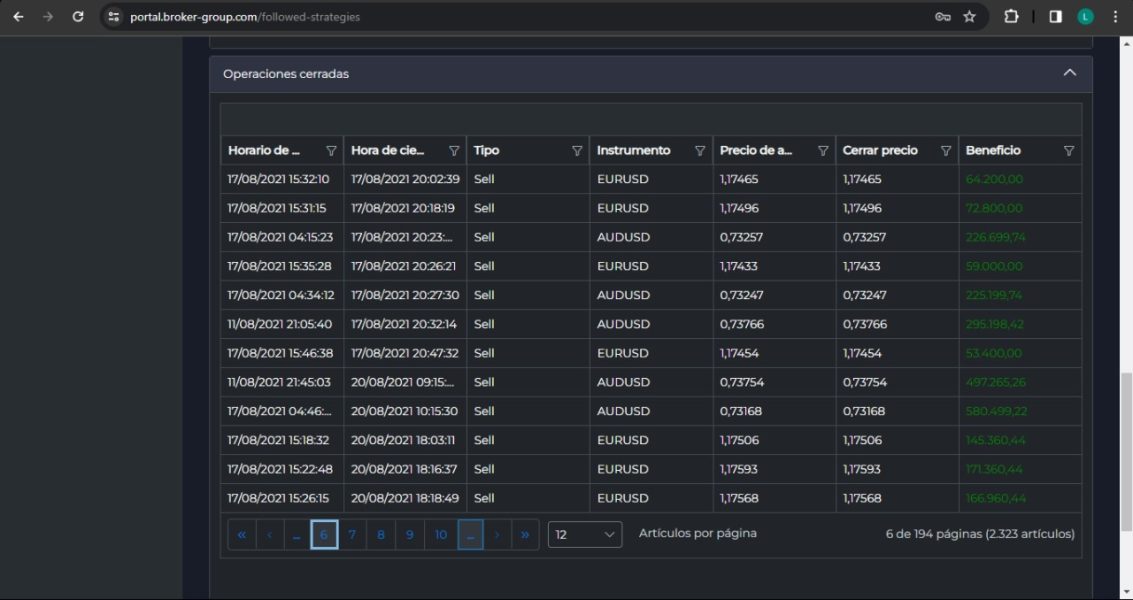The height and width of the screenshot is (600, 1133).
Task: Go to page 7 of results
Action: 352,535
